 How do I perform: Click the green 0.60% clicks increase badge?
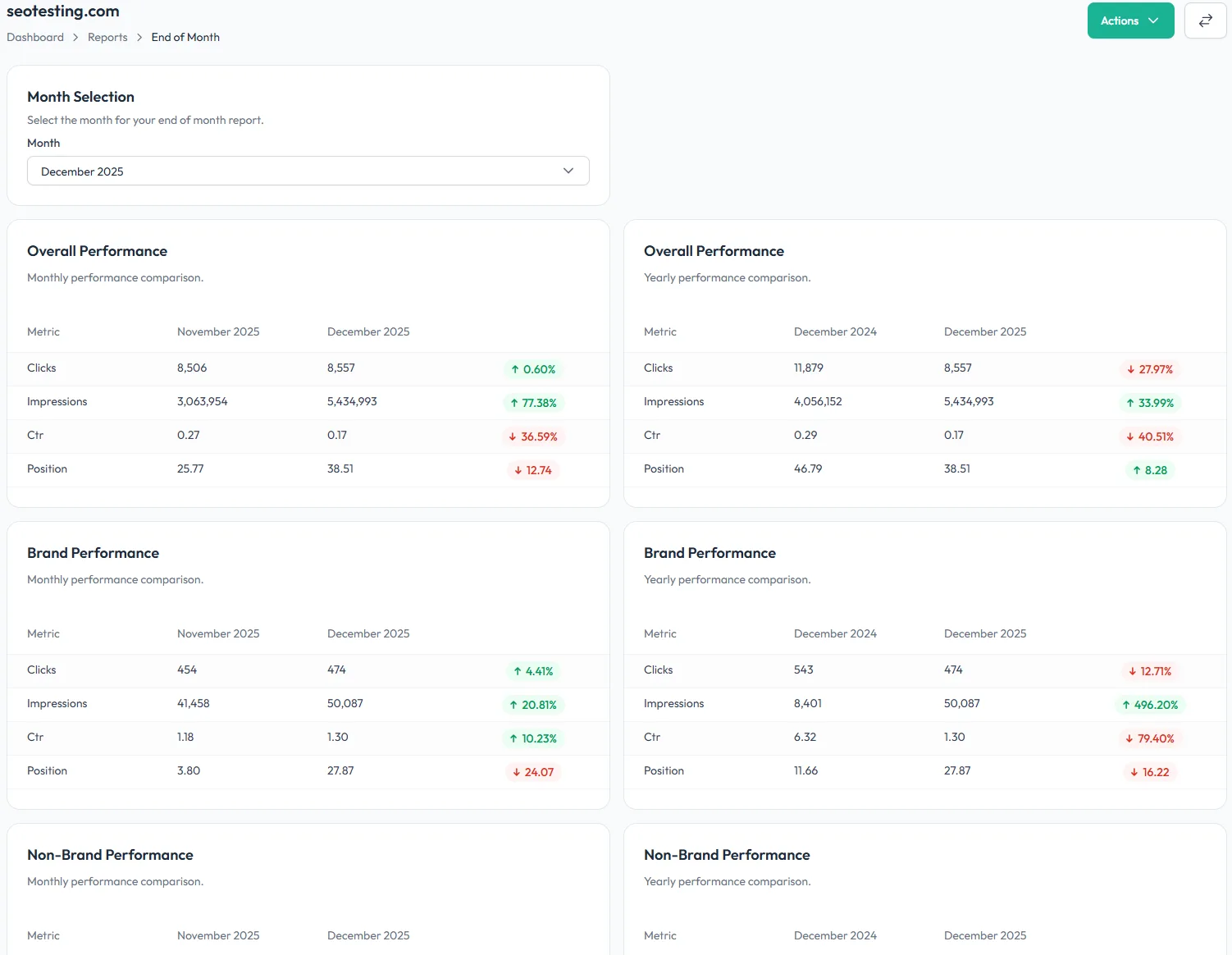tap(533, 369)
